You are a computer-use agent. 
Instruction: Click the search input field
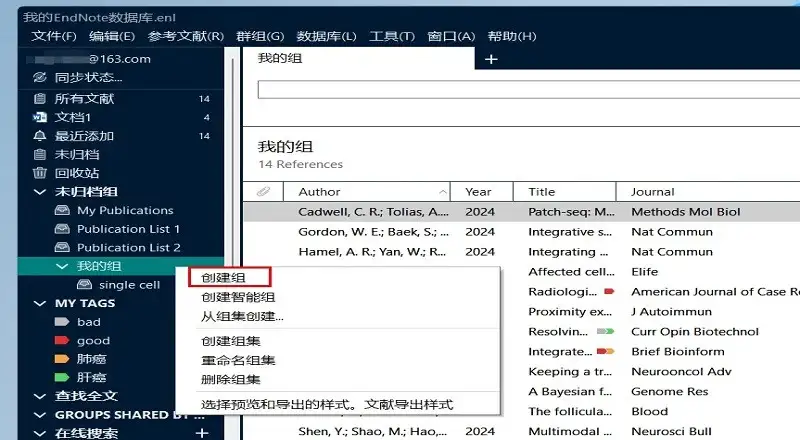tap(529, 89)
